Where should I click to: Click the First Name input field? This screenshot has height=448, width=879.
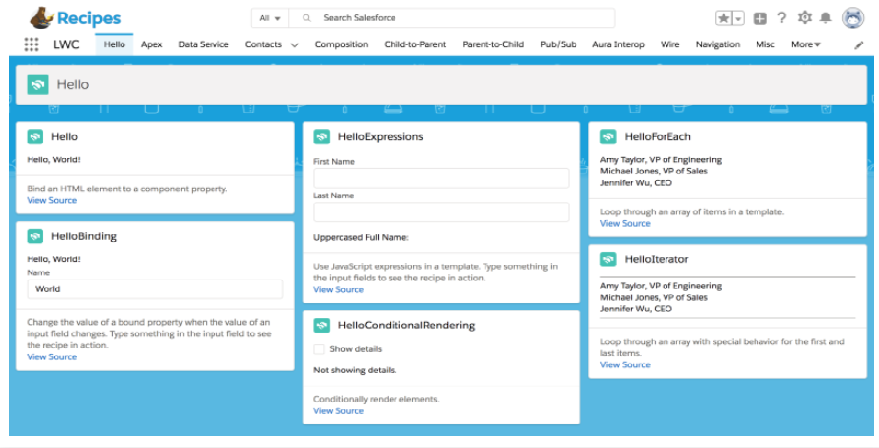tap(441, 178)
